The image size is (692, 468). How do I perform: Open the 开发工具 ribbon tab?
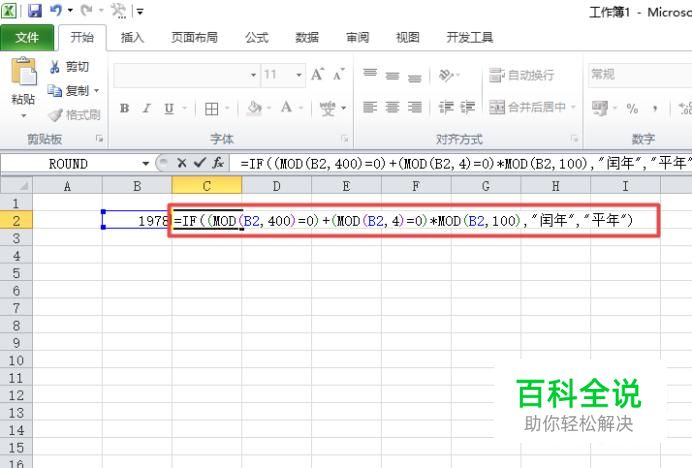click(469, 38)
